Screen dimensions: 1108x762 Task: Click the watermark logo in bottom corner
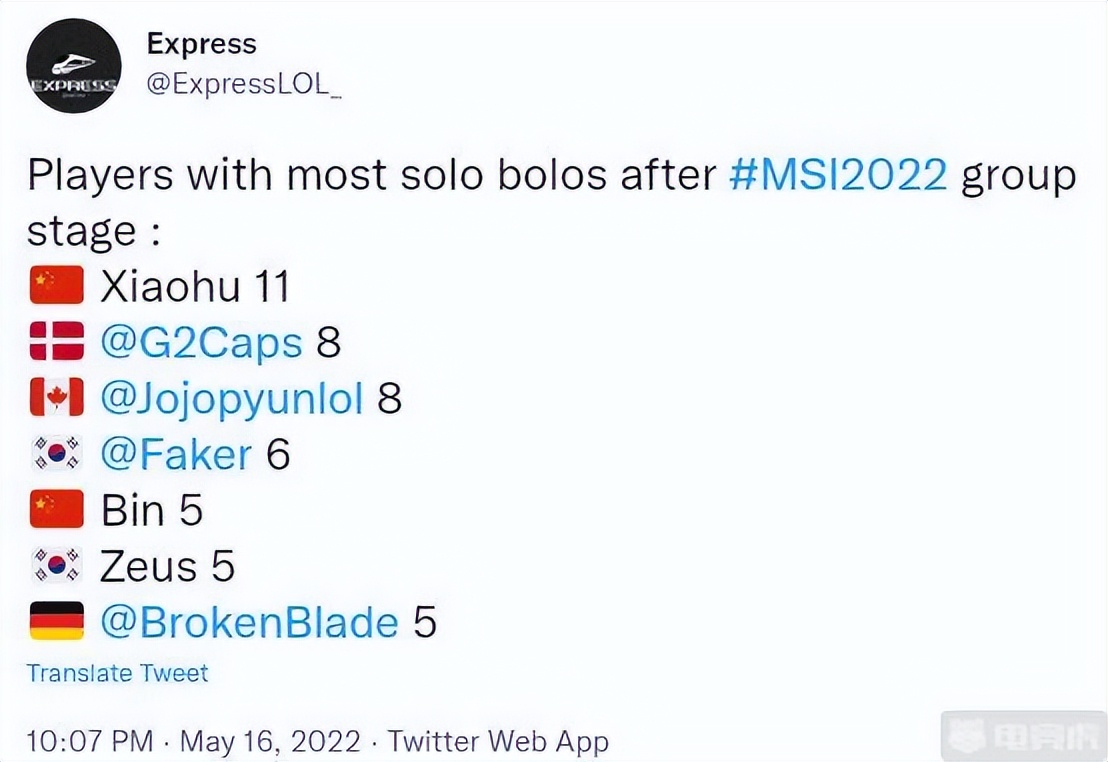point(1022,740)
